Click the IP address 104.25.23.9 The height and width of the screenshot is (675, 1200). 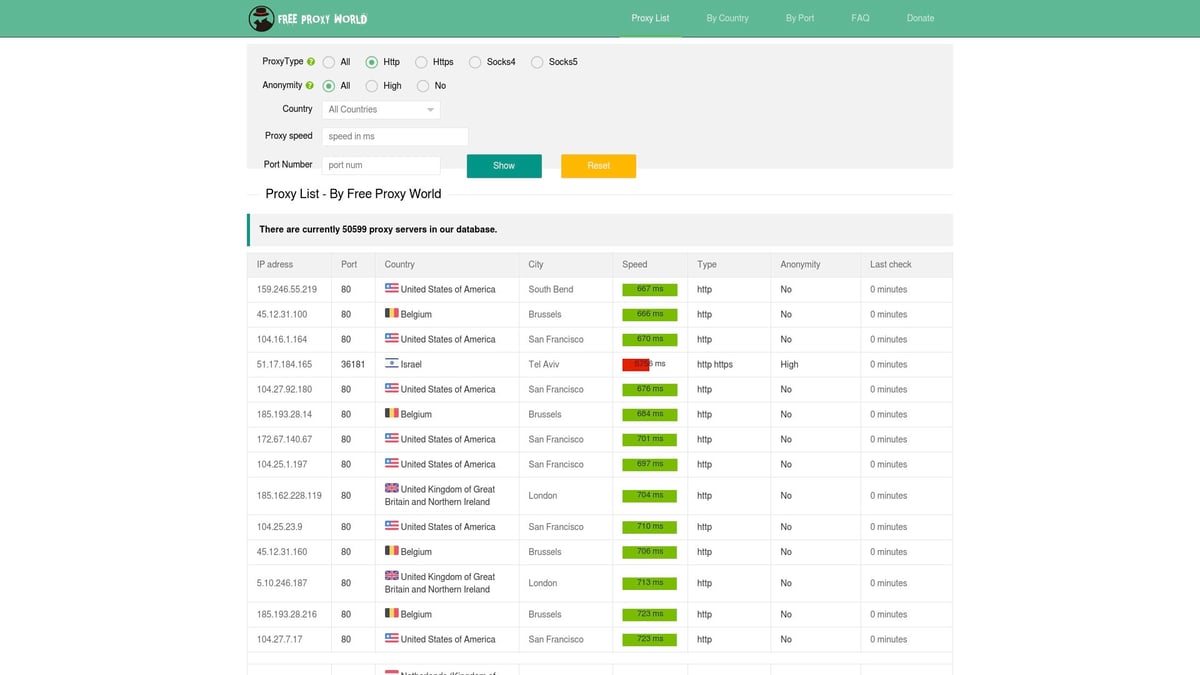pyautogui.click(x=280, y=526)
